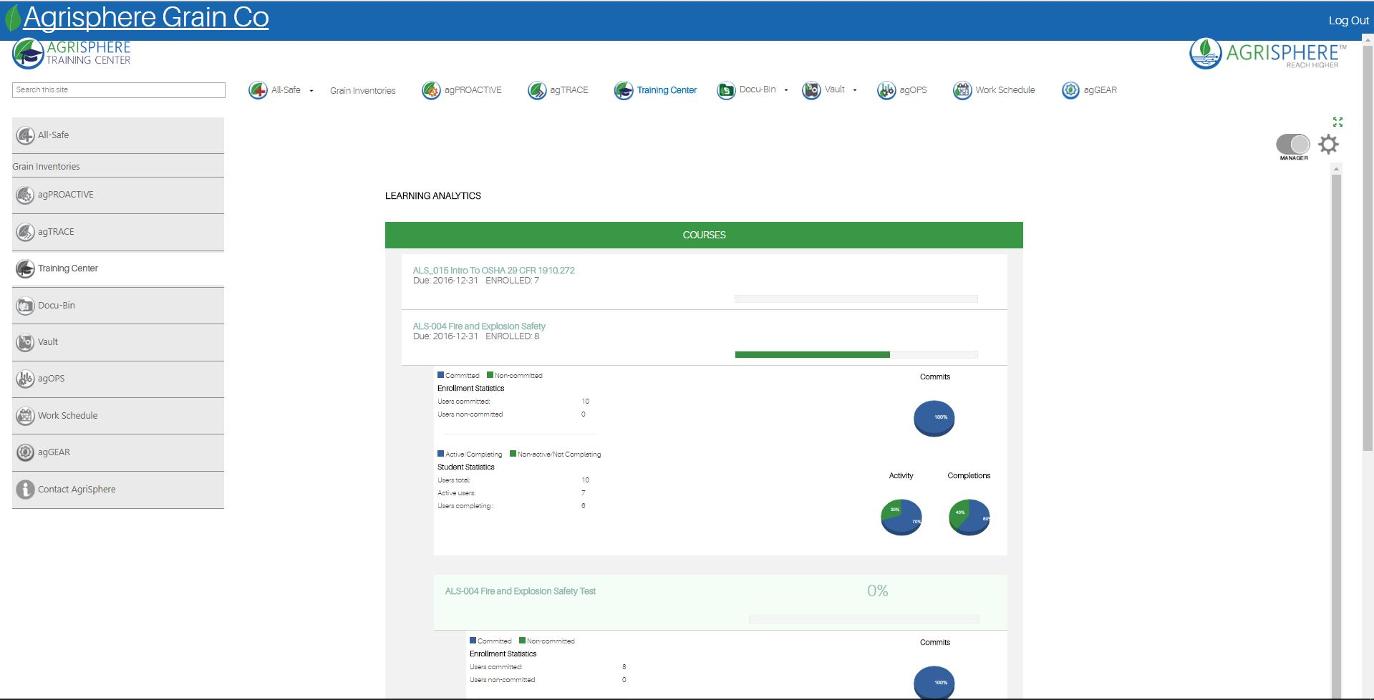Open ALS_015 Intro To OSHA course
The width and height of the screenshot is (1374, 700).
pos(494,270)
